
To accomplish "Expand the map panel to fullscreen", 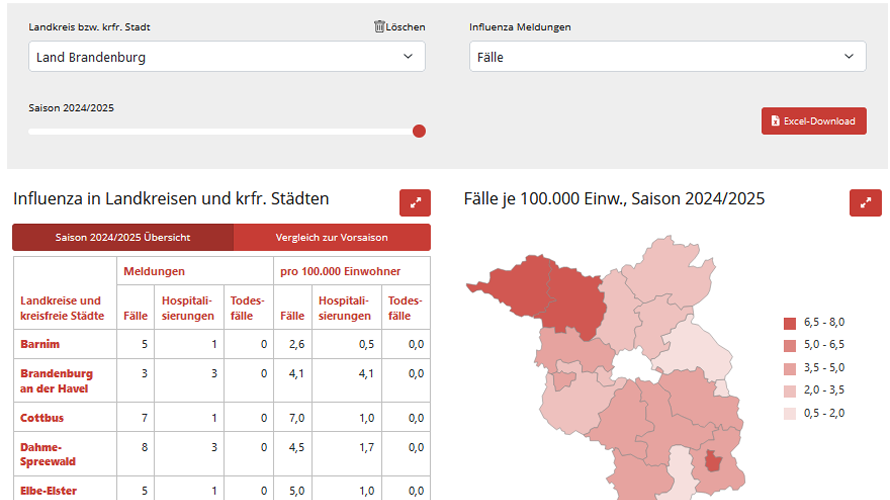I will coord(865,203).
